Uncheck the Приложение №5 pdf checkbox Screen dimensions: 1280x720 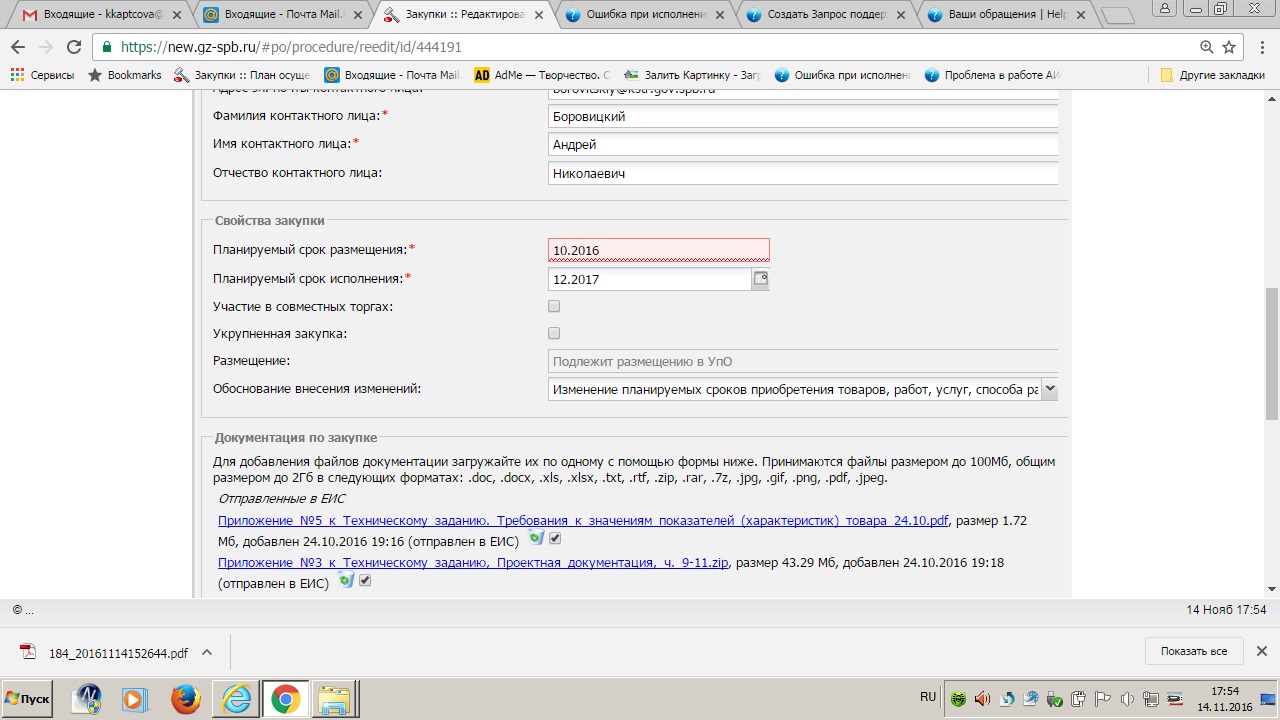tap(556, 539)
